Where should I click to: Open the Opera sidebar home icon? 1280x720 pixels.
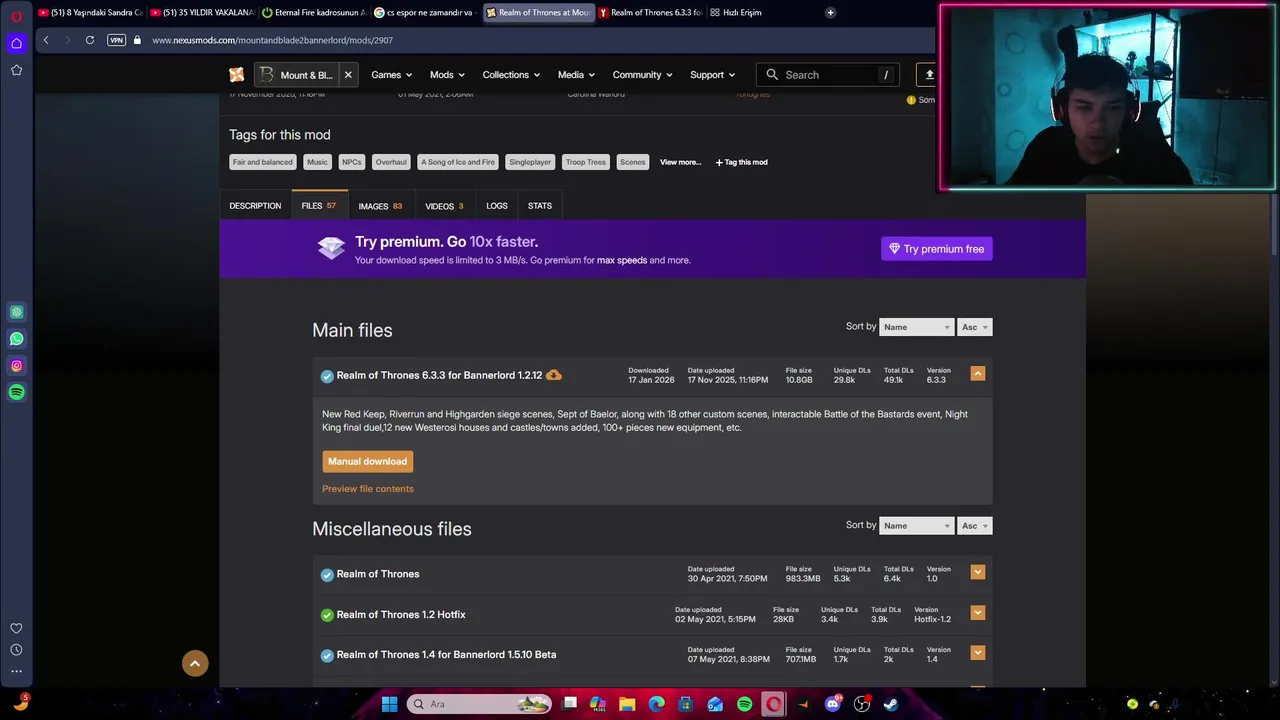[x=16, y=43]
